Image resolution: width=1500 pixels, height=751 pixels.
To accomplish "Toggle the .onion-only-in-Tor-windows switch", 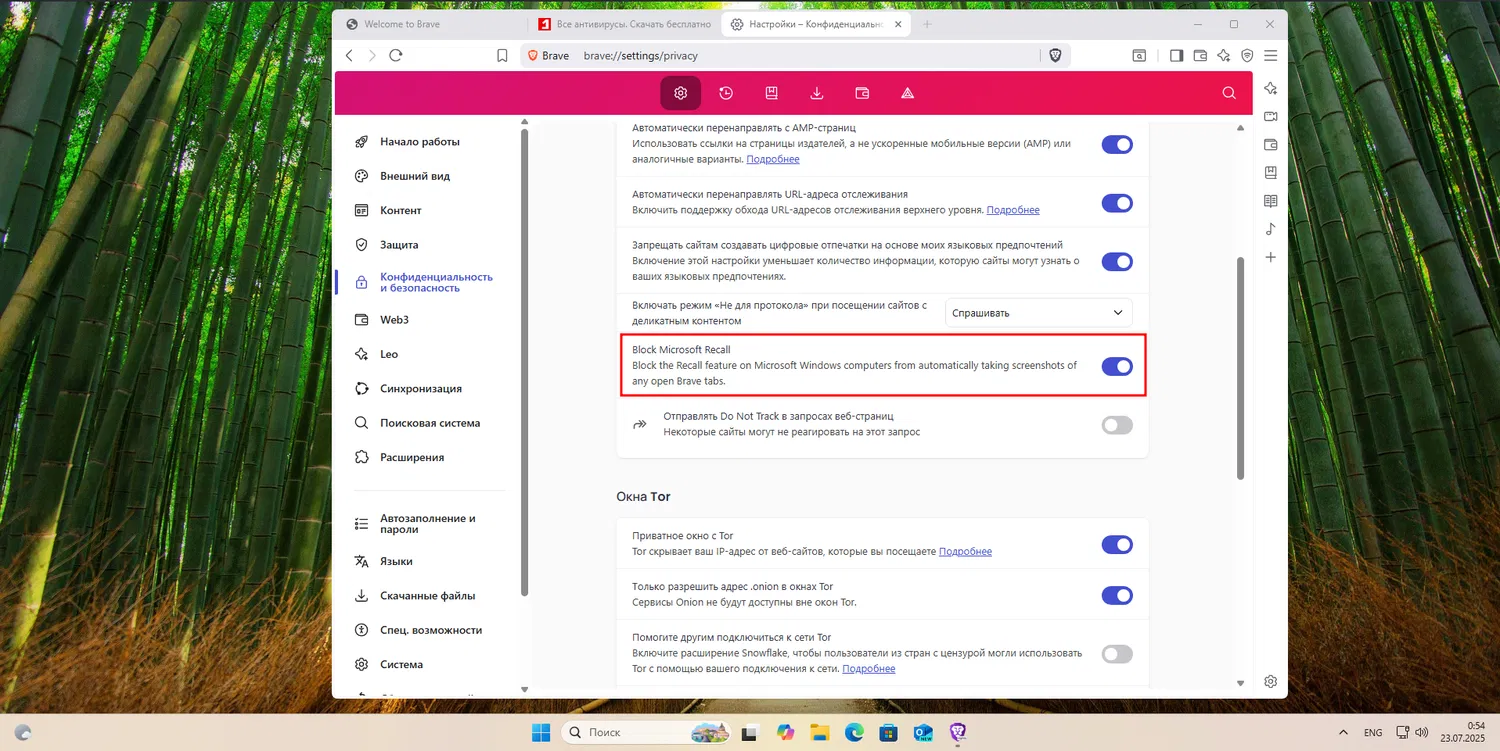I will (1117, 595).
